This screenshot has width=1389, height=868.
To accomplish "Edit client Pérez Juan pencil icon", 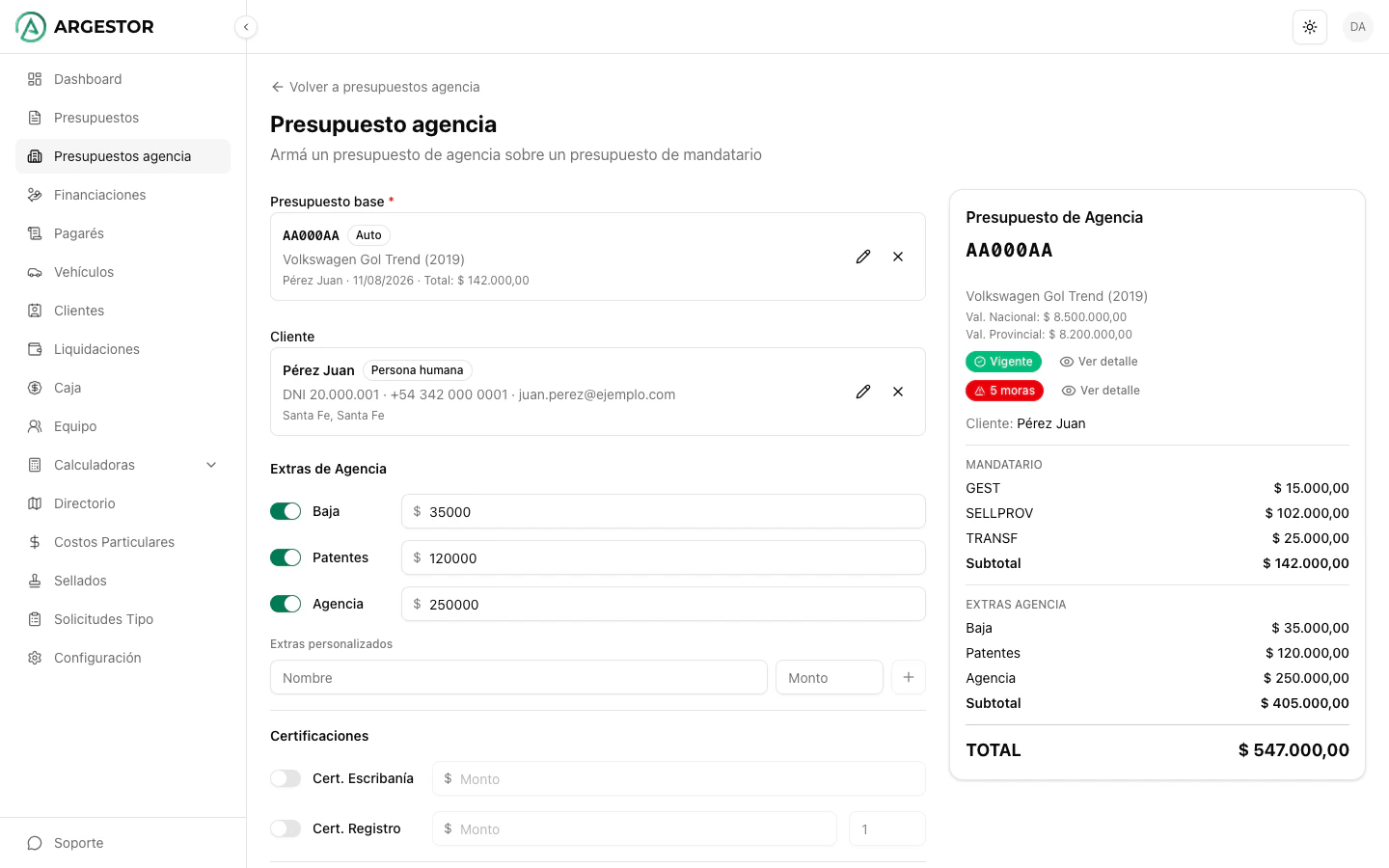I will click(863, 392).
